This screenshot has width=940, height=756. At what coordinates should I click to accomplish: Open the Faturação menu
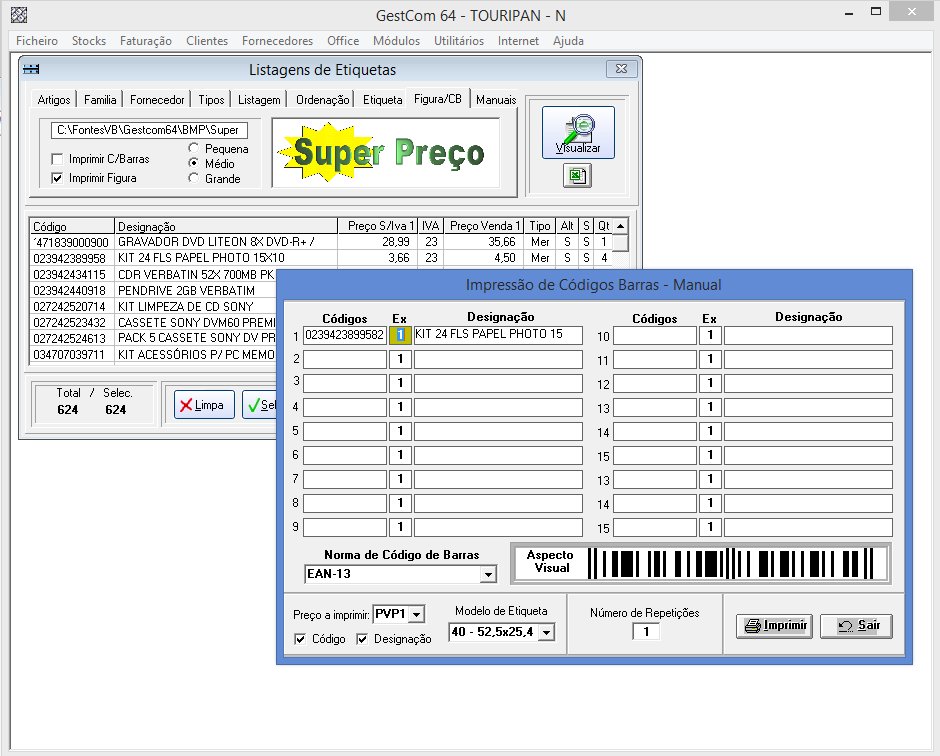pyautogui.click(x=145, y=41)
